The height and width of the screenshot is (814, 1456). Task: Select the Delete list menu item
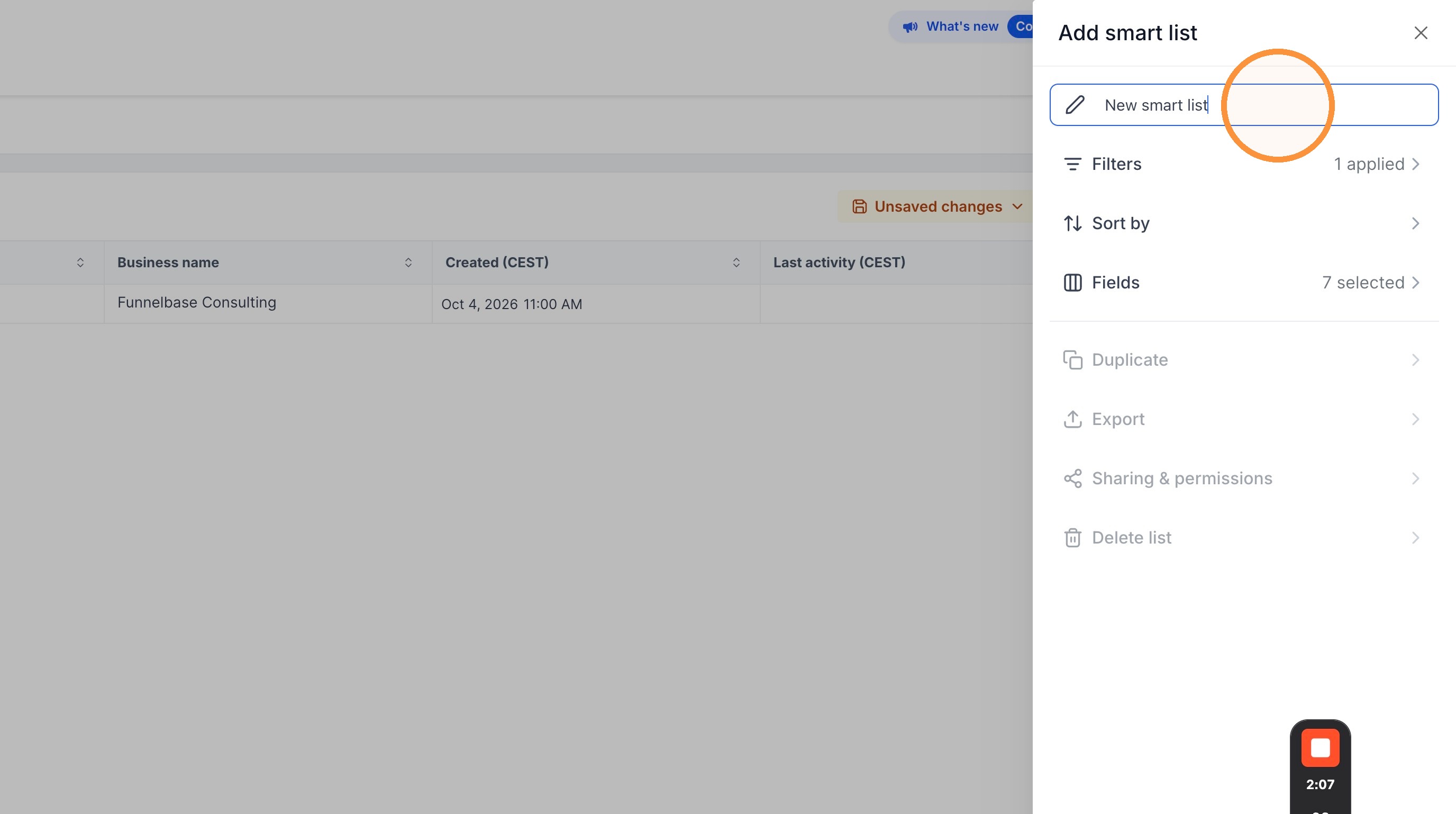1243,538
